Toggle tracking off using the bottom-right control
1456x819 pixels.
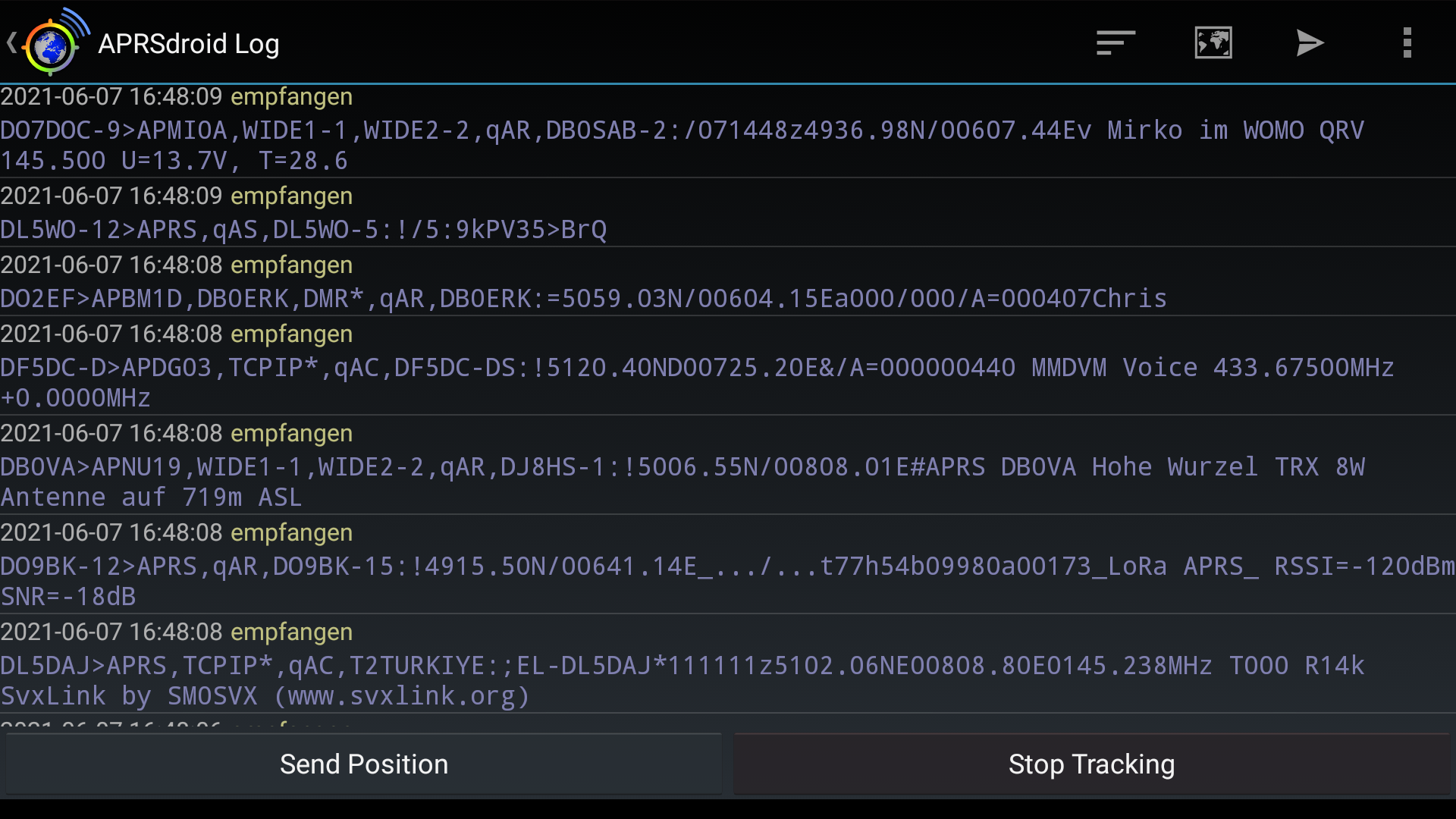click(1092, 764)
